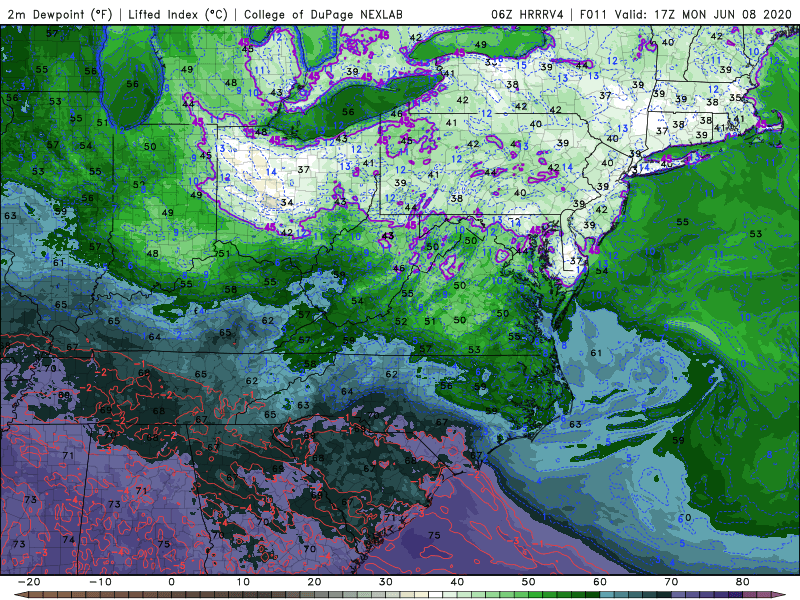
Task: Click the -10 label on the color scale
Action: pyautogui.click(x=100, y=581)
